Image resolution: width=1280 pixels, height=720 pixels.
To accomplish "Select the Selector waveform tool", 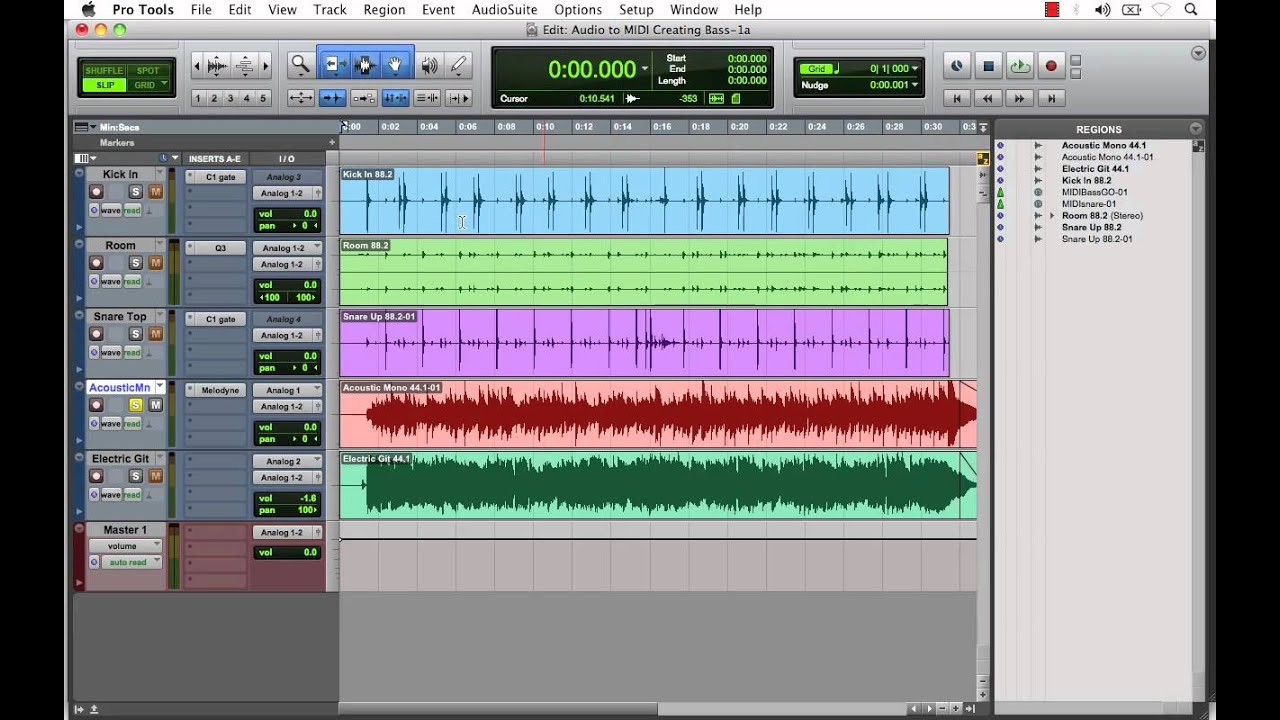I will tap(364, 66).
